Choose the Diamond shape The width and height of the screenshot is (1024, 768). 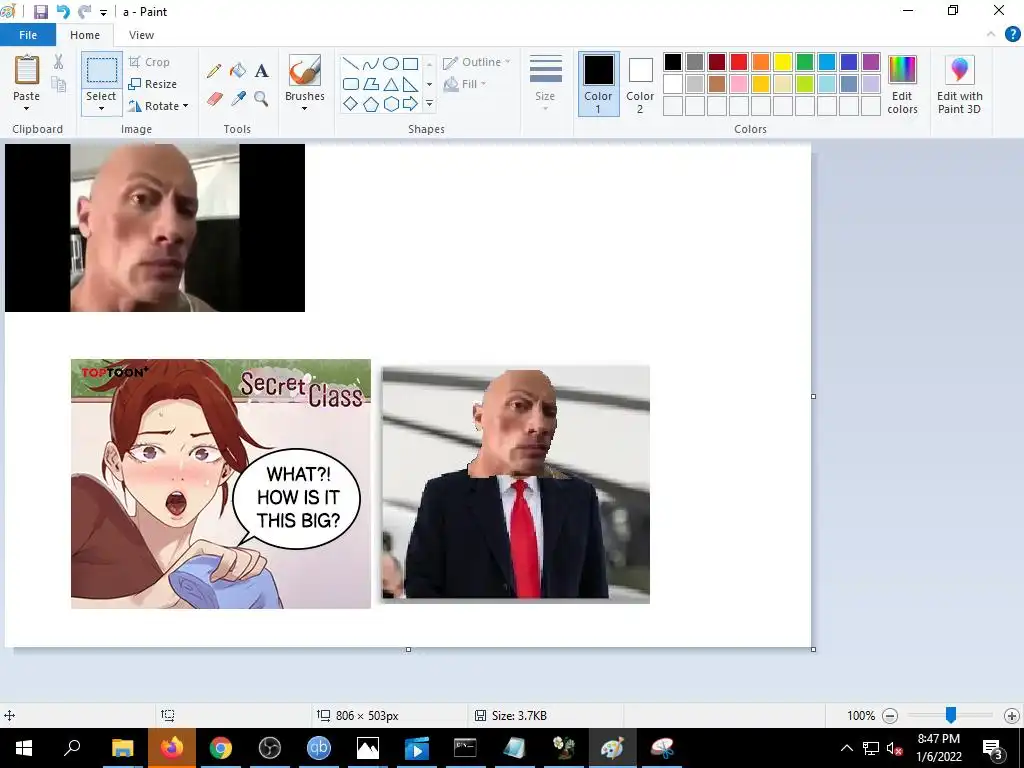tap(351, 104)
